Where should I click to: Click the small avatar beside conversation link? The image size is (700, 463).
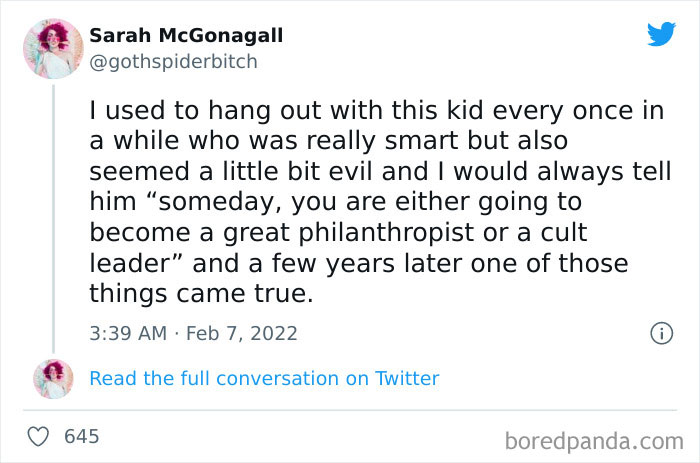click(x=53, y=379)
